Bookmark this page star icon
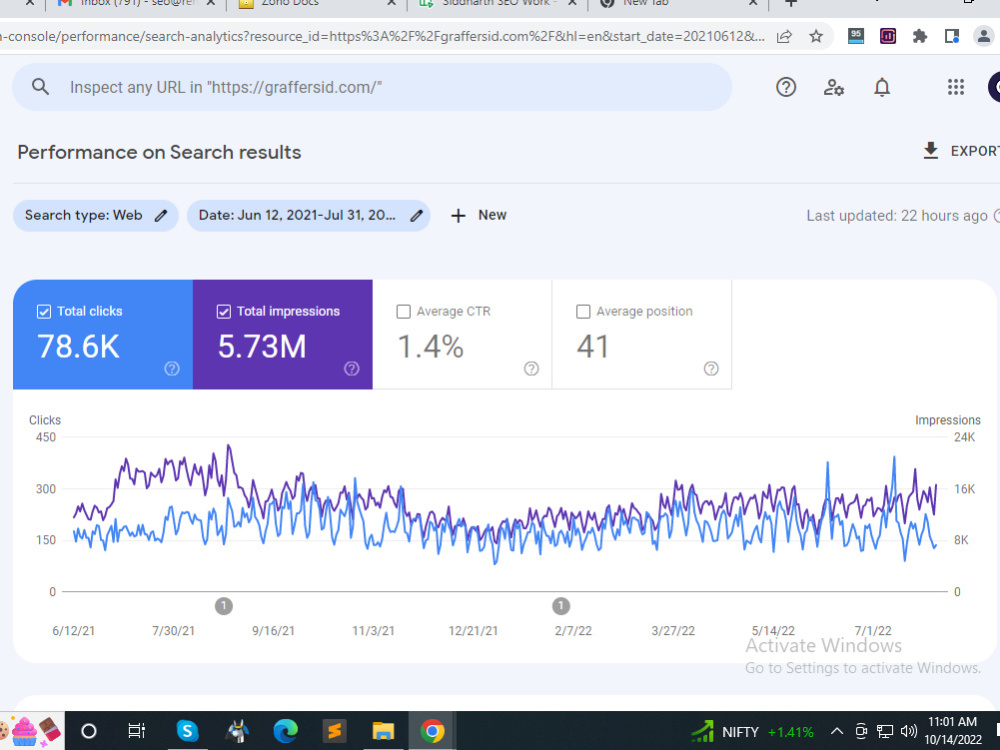Image resolution: width=1000 pixels, height=750 pixels. click(816, 36)
